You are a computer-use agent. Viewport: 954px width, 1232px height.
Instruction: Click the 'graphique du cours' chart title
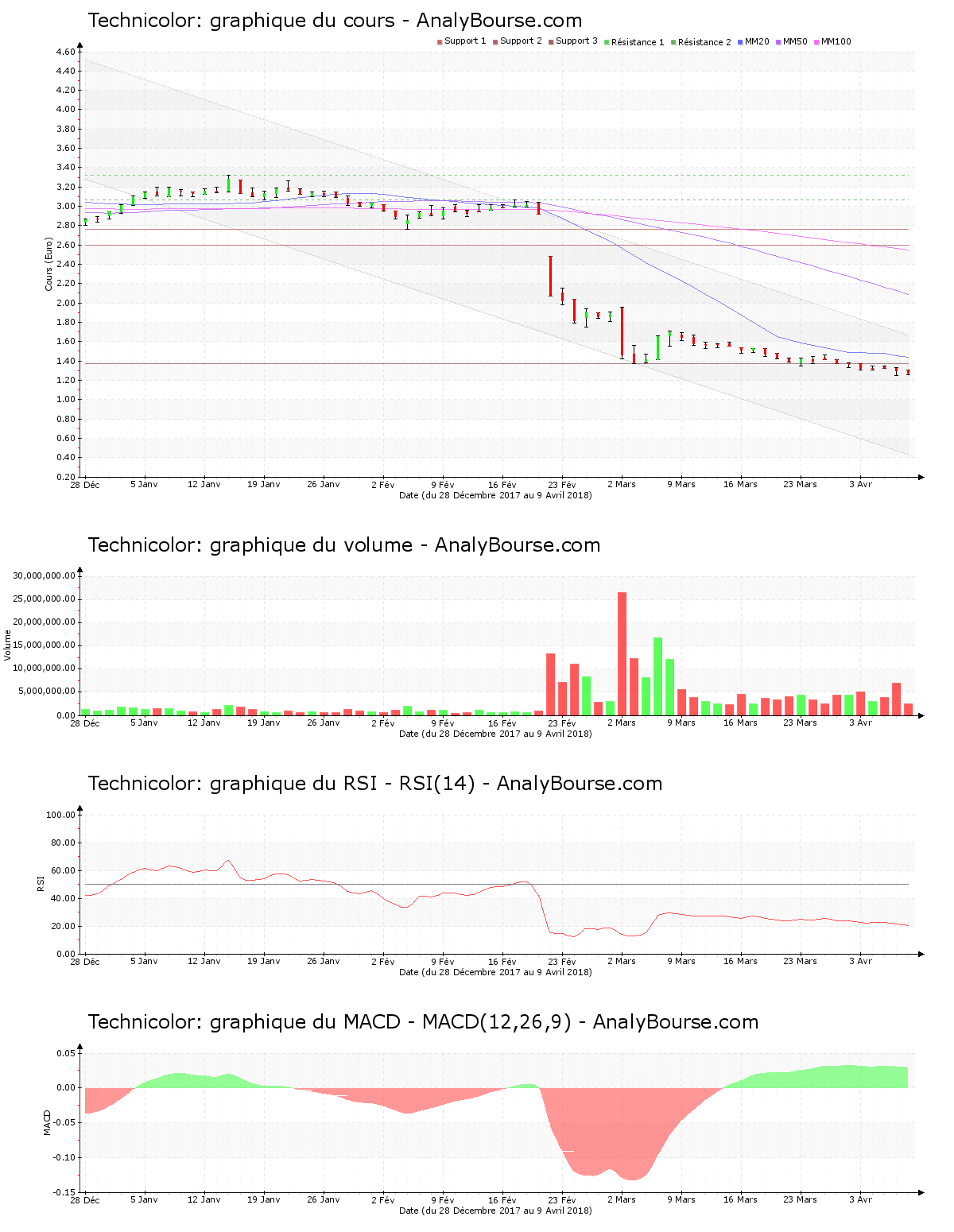tap(335, 21)
